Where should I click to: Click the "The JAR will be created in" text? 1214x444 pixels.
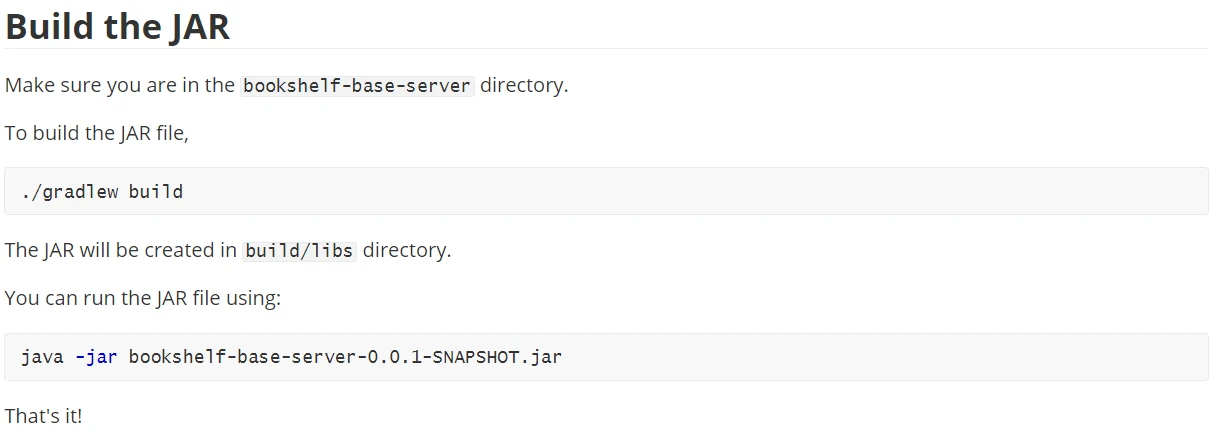121,250
